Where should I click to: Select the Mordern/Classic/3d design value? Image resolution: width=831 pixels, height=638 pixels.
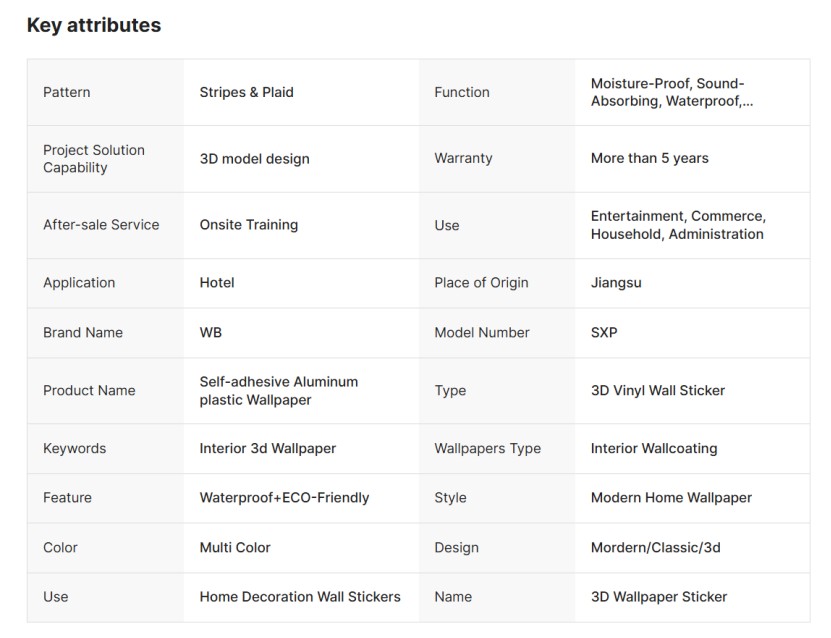click(x=655, y=548)
